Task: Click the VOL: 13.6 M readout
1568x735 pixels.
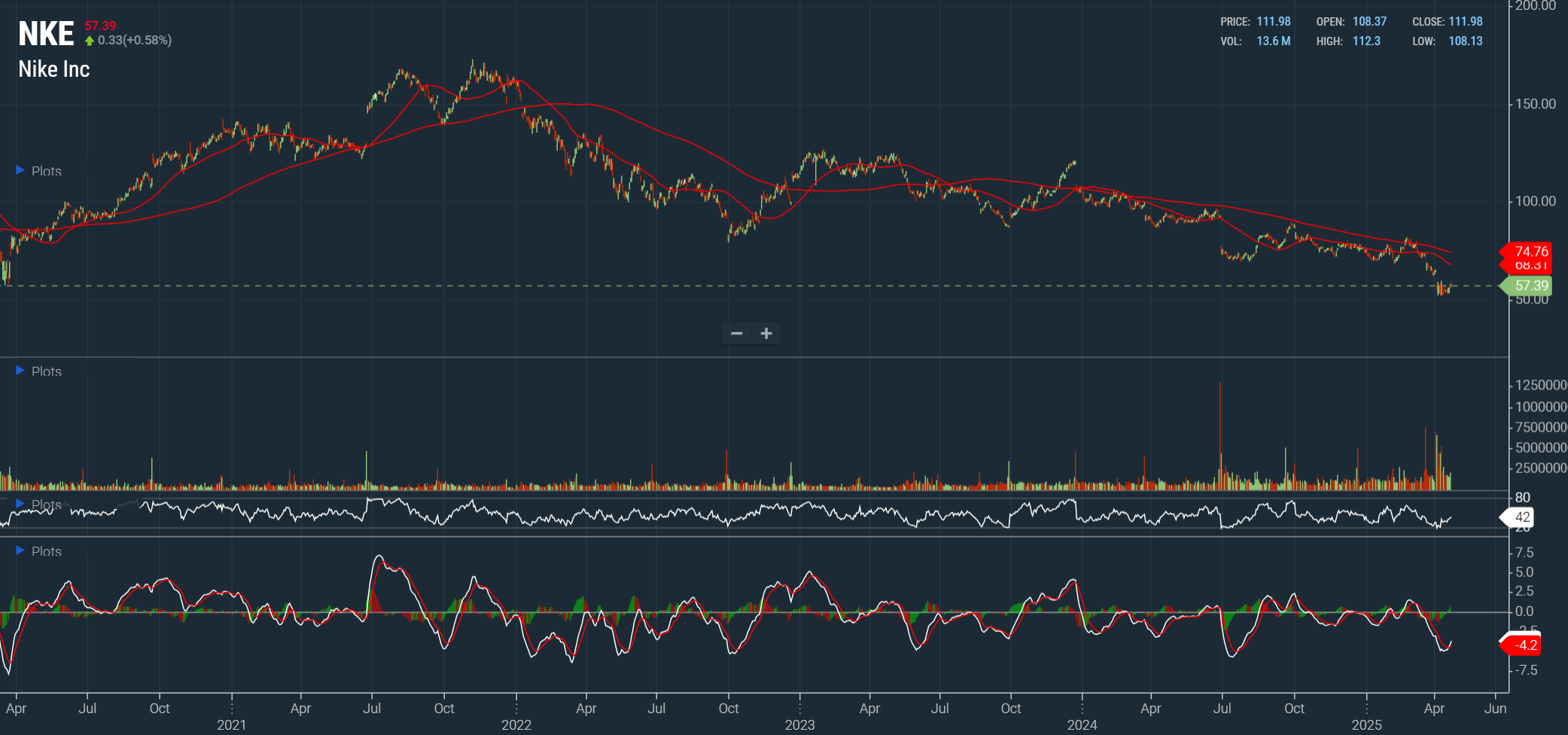Action: (x=1256, y=41)
